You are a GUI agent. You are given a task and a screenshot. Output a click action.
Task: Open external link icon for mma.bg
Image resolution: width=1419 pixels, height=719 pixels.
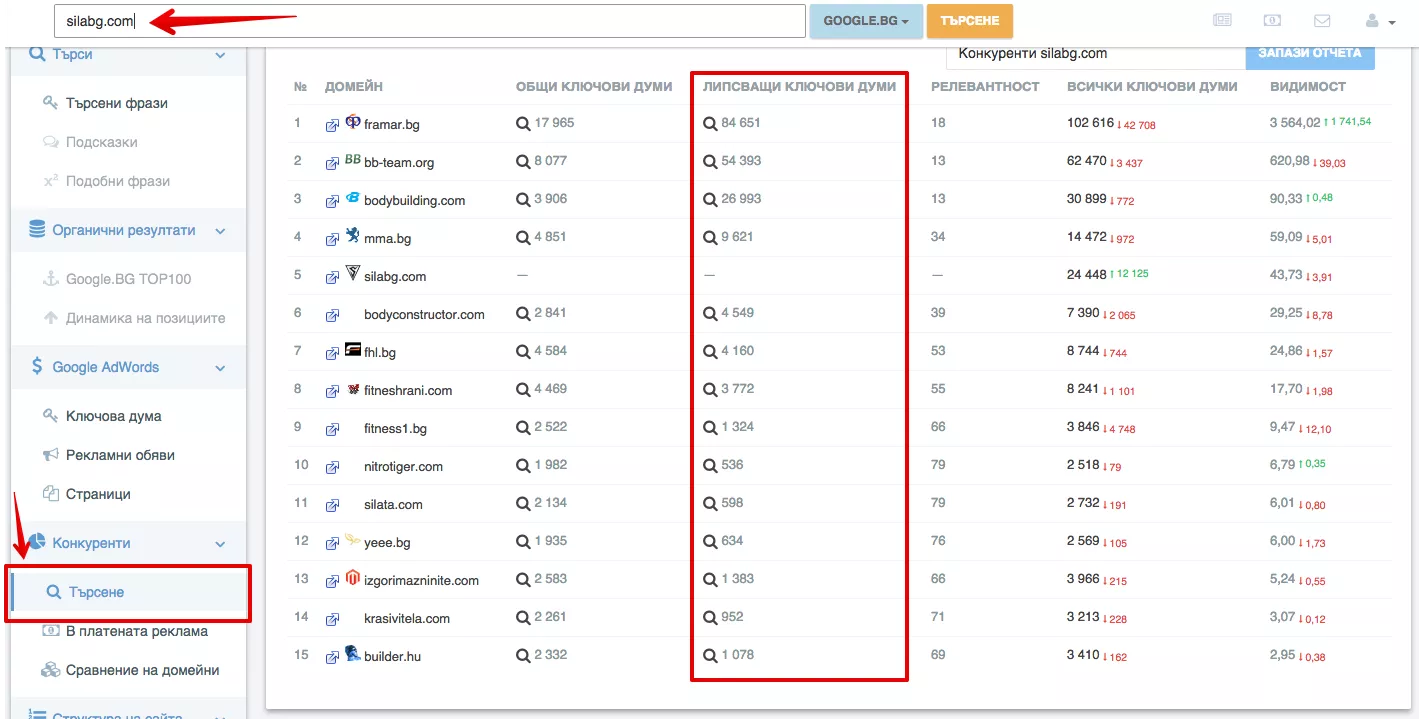point(332,239)
